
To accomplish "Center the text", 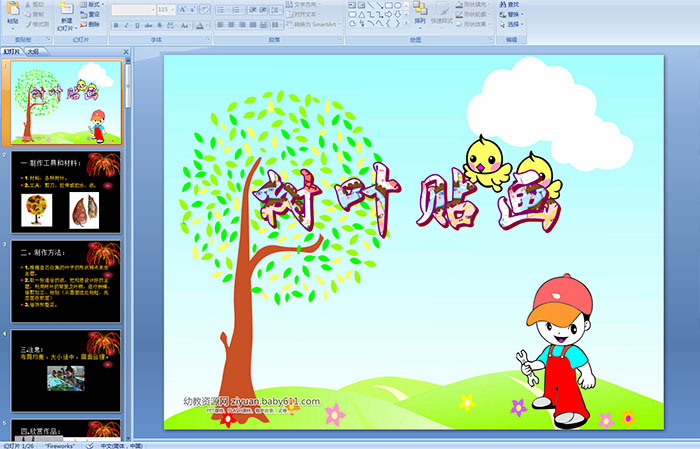I will point(231,25).
